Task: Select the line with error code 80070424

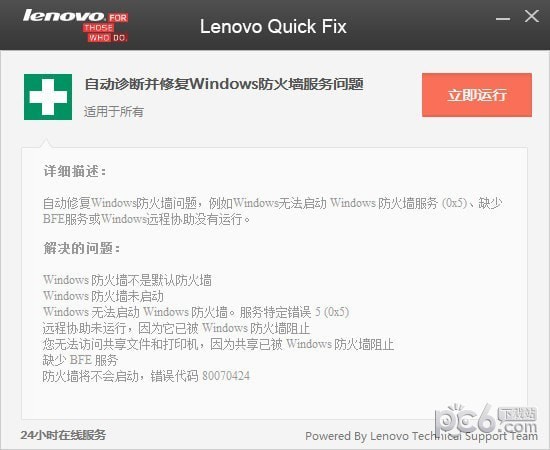Action: point(146,376)
